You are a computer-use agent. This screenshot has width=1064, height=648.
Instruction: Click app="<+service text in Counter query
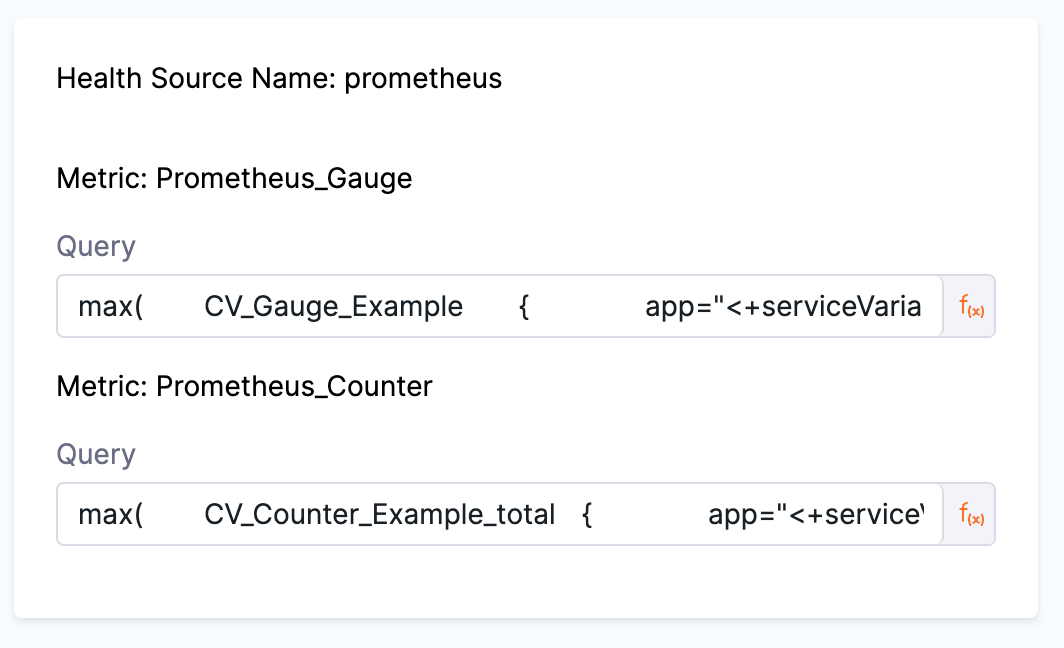pyautogui.click(x=815, y=515)
